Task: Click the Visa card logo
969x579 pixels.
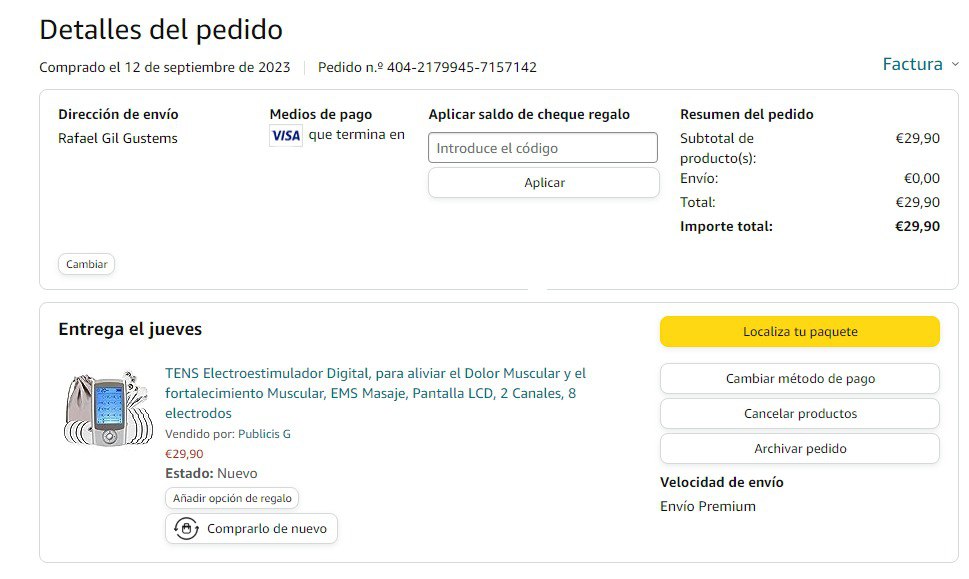Action: [x=286, y=136]
